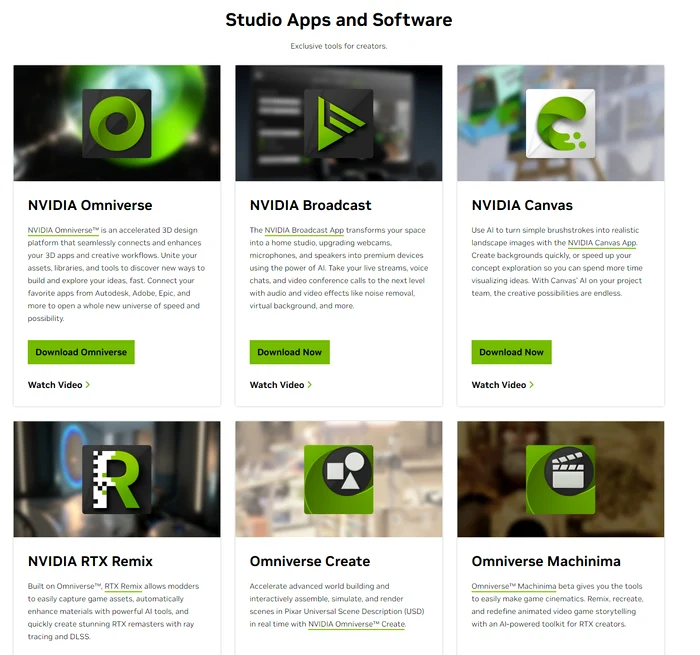This screenshot has height=655, width=700.
Task: Click the NVIDIA Omniverse card heading
Action: (90, 205)
